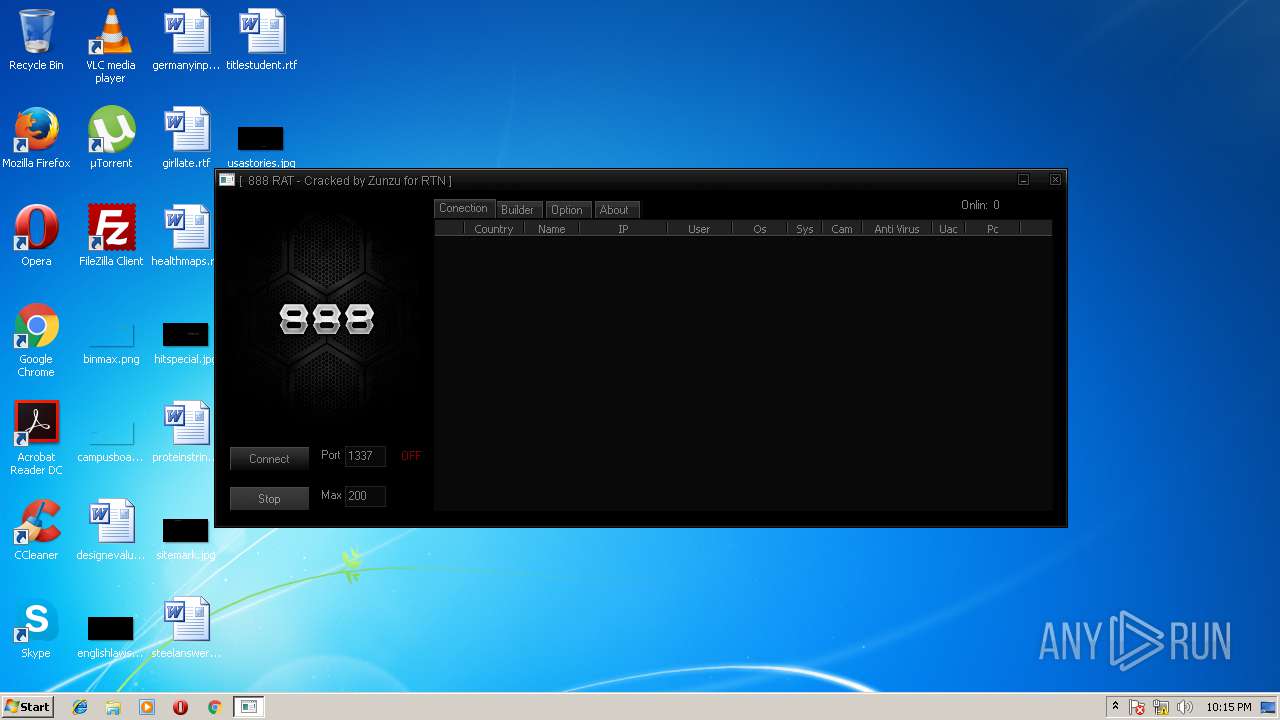Sort by Country column header

point(494,229)
